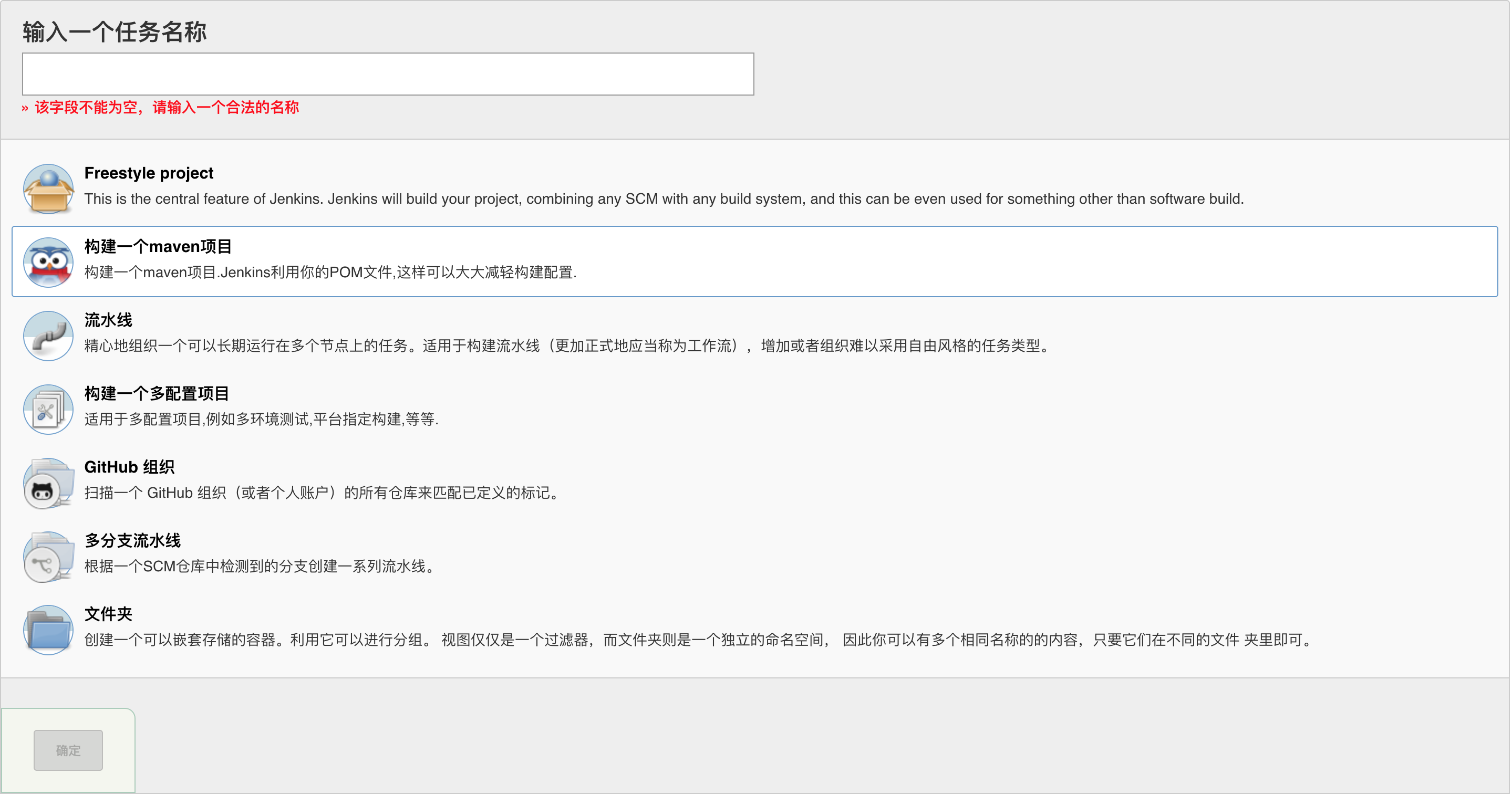The width and height of the screenshot is (1512, 795).
Task: Choose the 多分支流水线 title
Action: 132,540
